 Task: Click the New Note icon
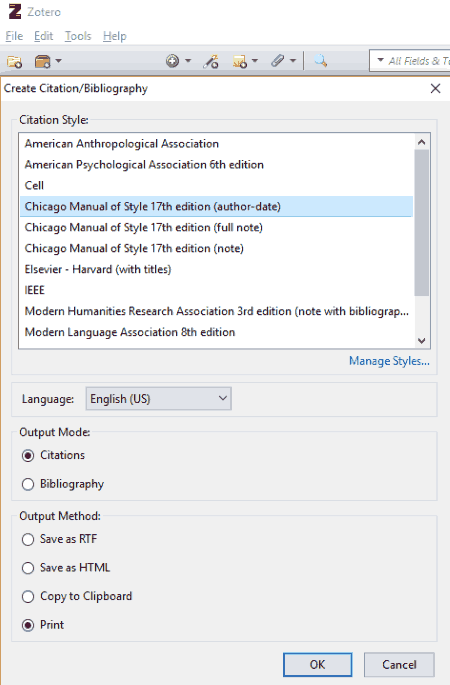pos(240,61)
